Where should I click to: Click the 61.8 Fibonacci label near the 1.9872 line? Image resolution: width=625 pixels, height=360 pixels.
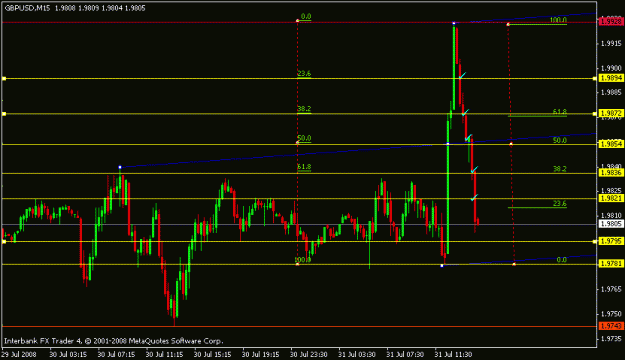560,112
